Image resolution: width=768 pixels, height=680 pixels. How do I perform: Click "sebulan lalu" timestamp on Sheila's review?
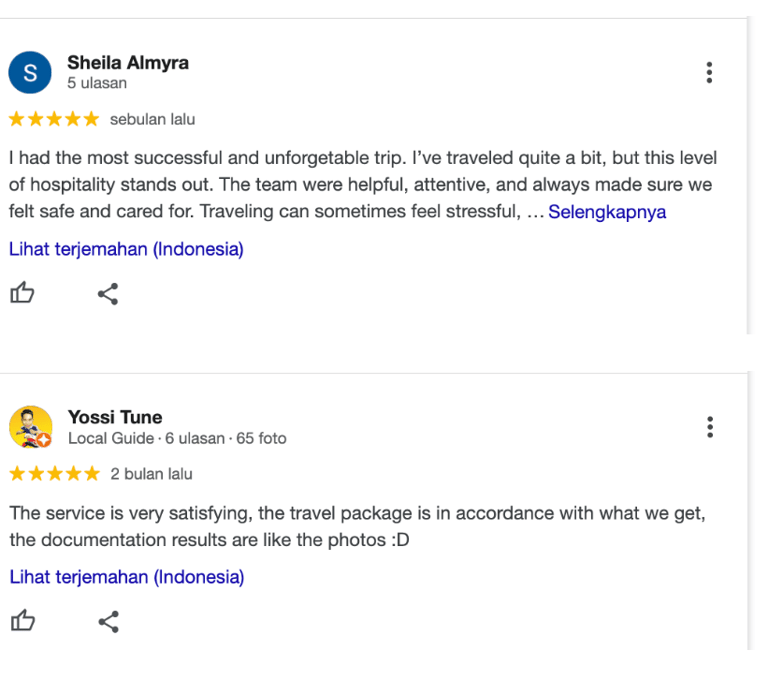tap(153, 120)
